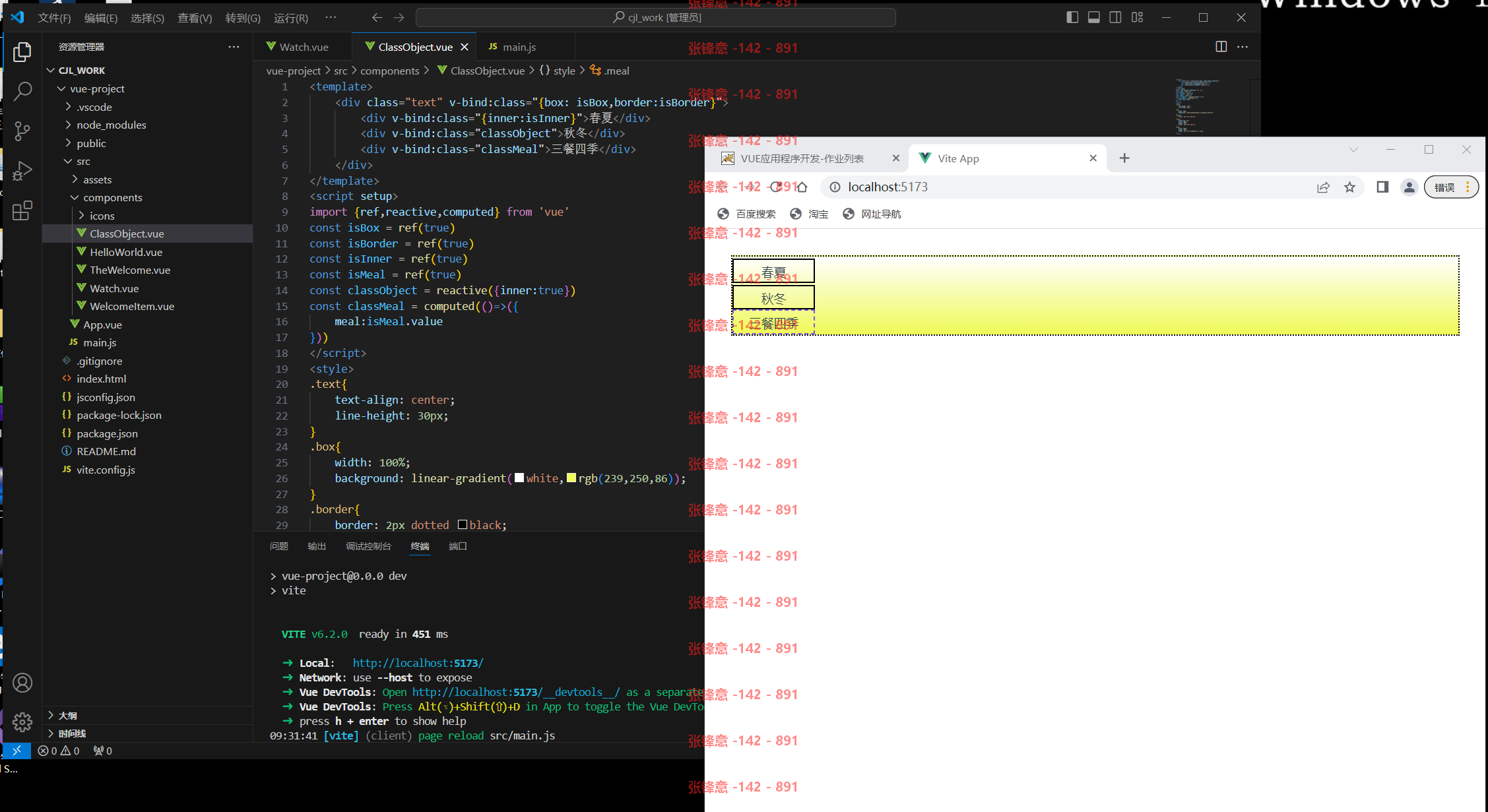Go to browser home page
The height and width of the screenshot is (812, 1488).
(x=802, y=187)
